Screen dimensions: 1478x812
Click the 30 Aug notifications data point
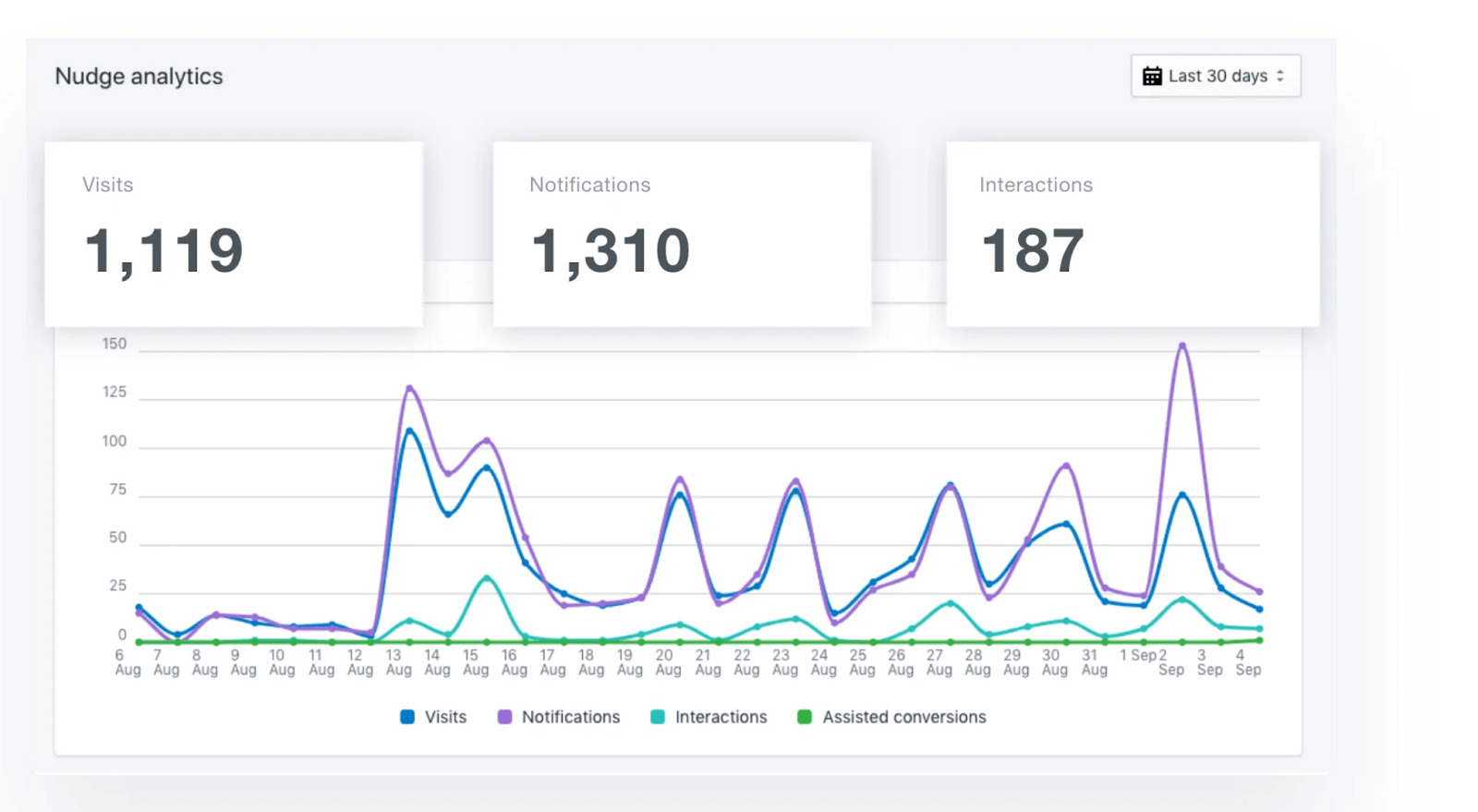pyautogui.click(x=1067, y=466)
